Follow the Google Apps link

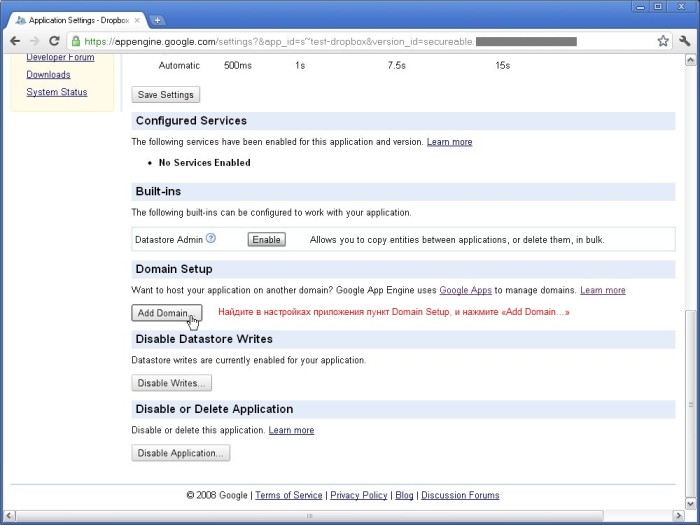[466, 290]
